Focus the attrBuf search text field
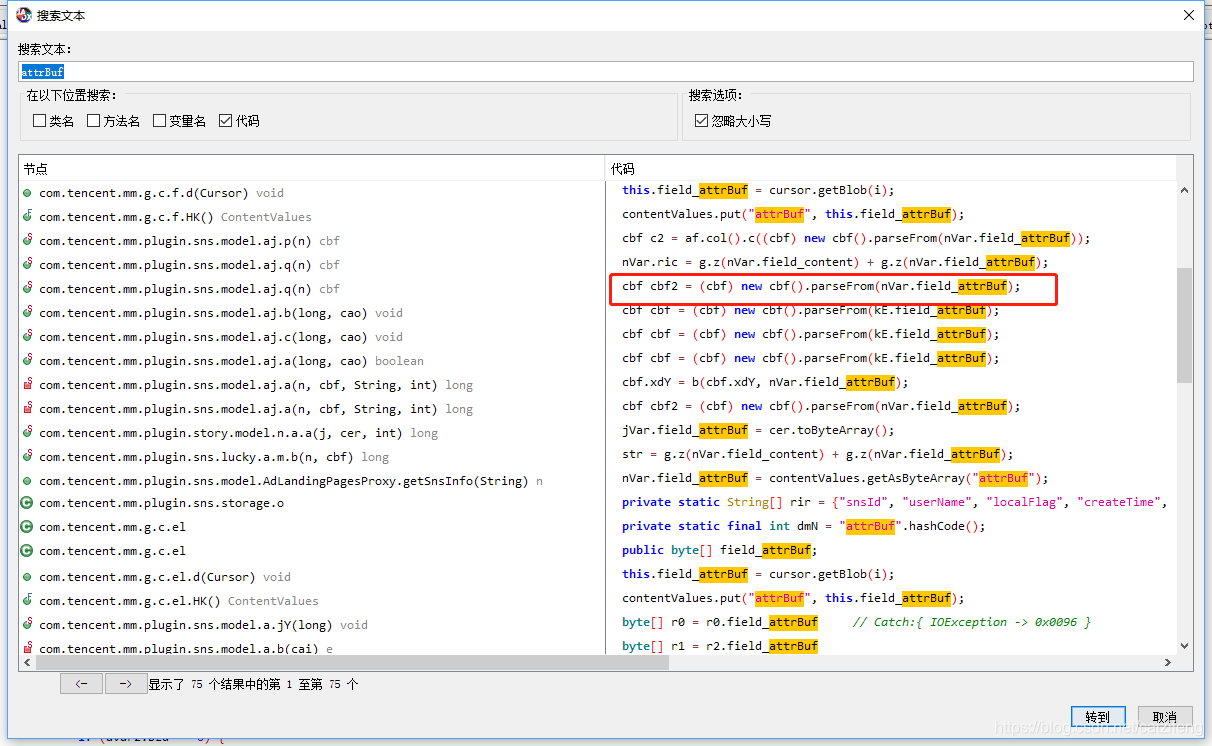The width and height of the screenshot is (1212, 746). tap(606, 72)
